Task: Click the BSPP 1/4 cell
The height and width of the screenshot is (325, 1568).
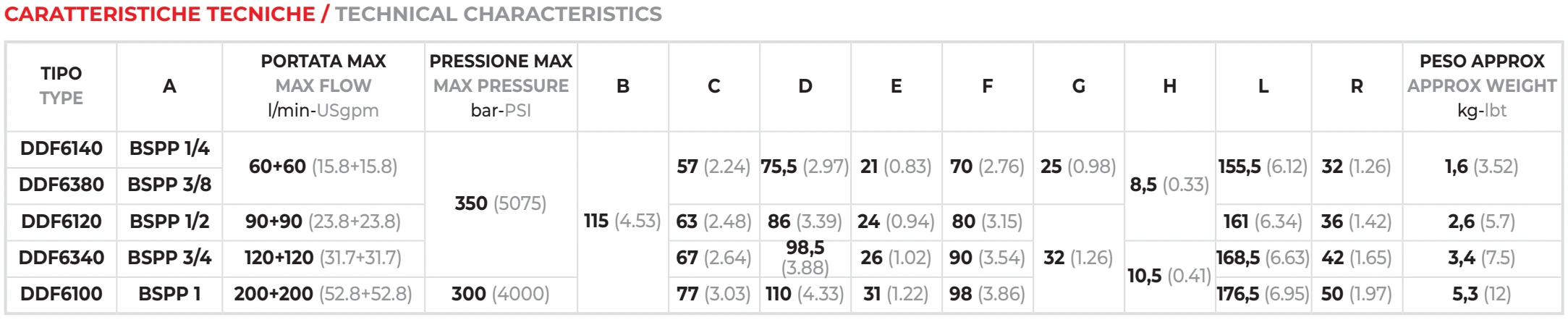Action: (169, 148)
